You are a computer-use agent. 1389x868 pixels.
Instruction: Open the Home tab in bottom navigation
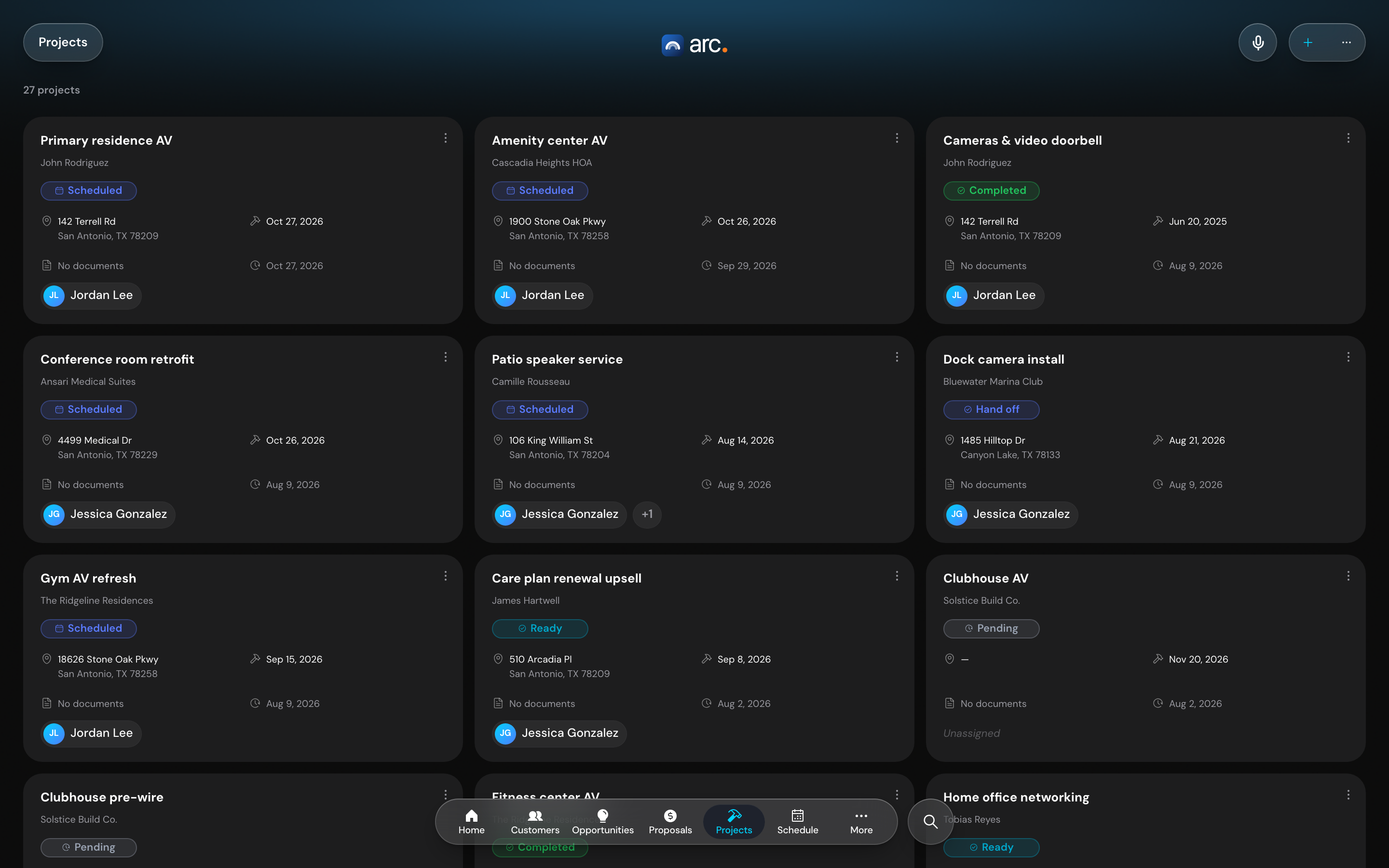coord(471,822)
